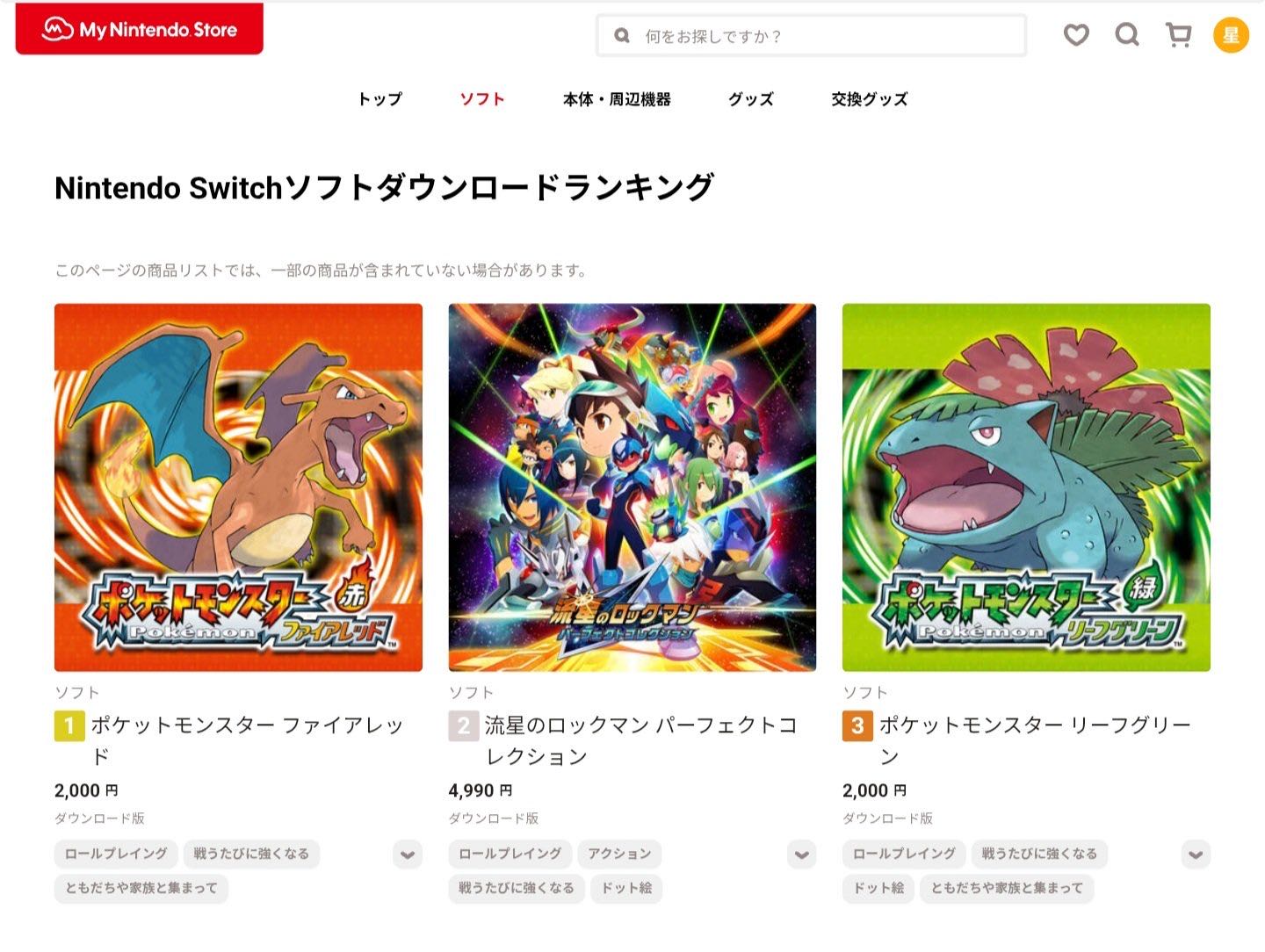The height and width of the screenshot is (952, 1265).
Task: Click ロールプレイング tag under ファイアレッド
Action: click(116, 854)
